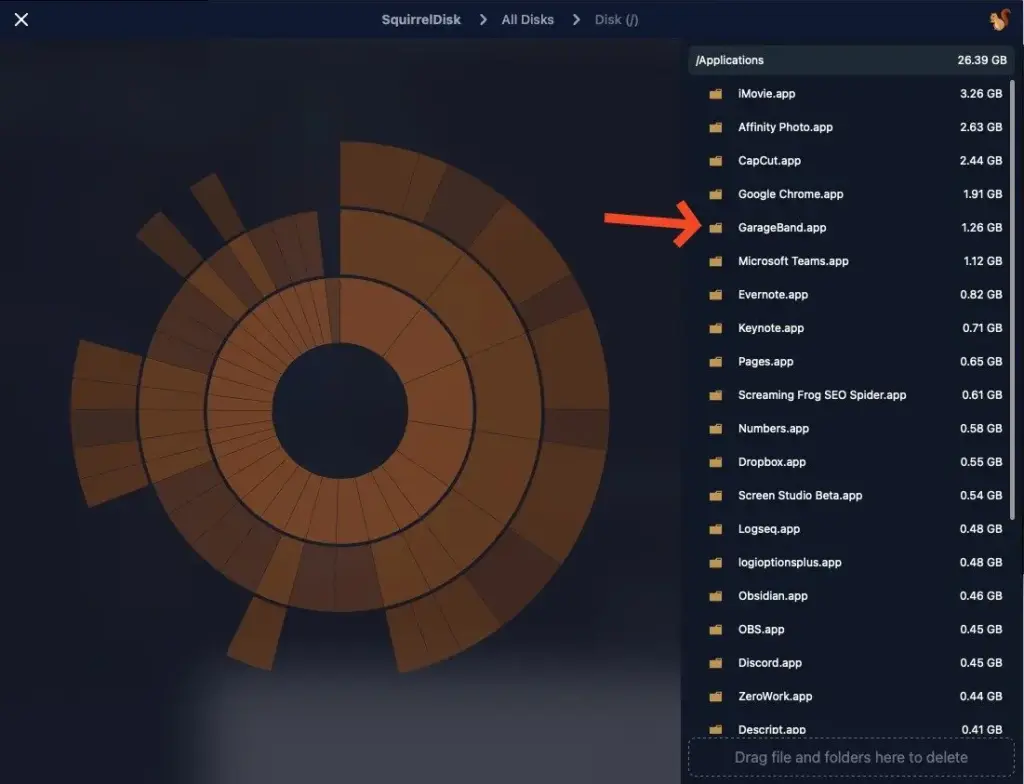
Task: Select Keynote.app name
Action: [x=771, y=328]
